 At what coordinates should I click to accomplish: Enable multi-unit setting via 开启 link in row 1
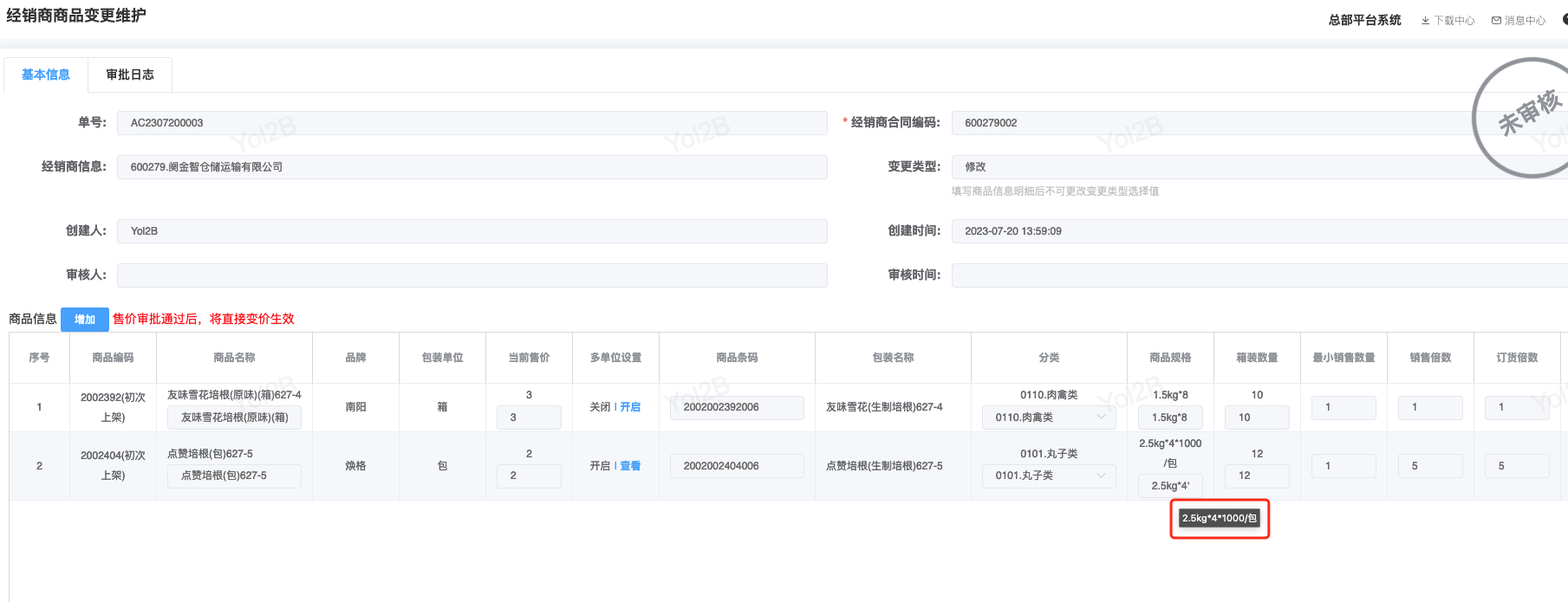pos(630,407)
